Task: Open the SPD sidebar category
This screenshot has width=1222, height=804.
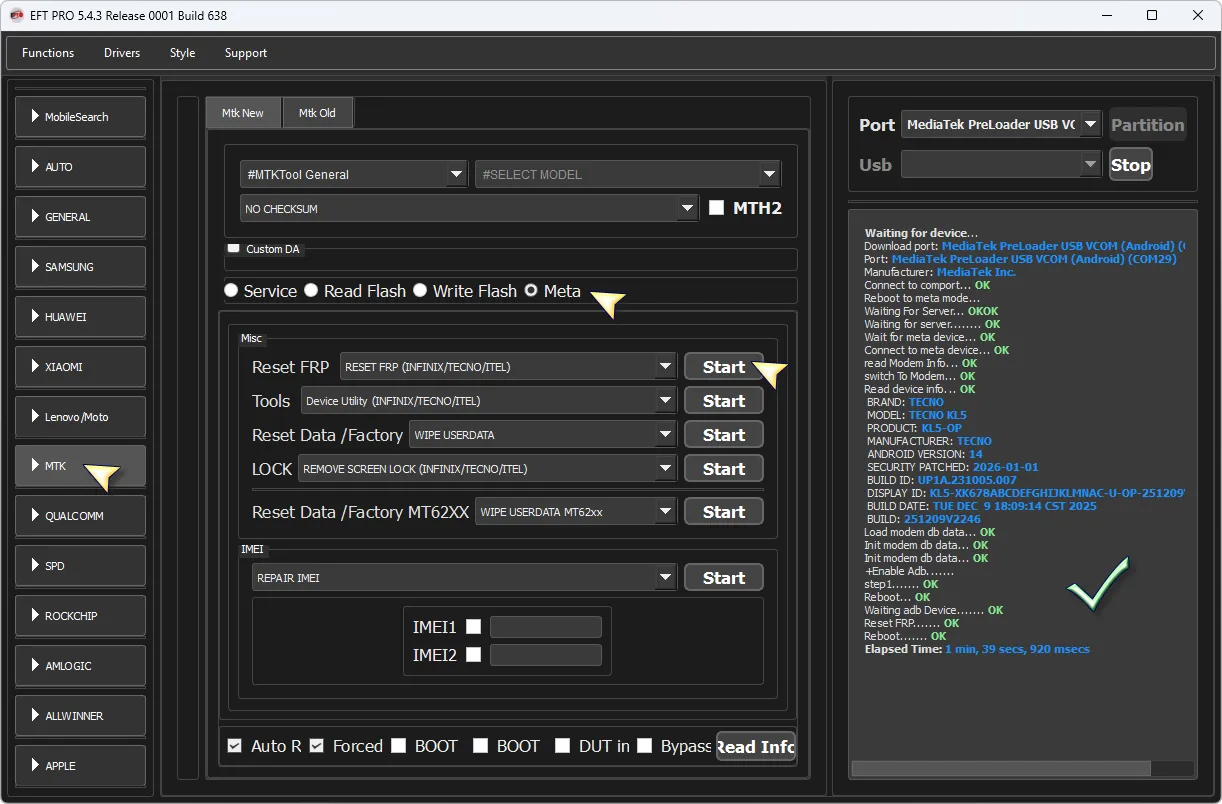Action: point(80,566)
